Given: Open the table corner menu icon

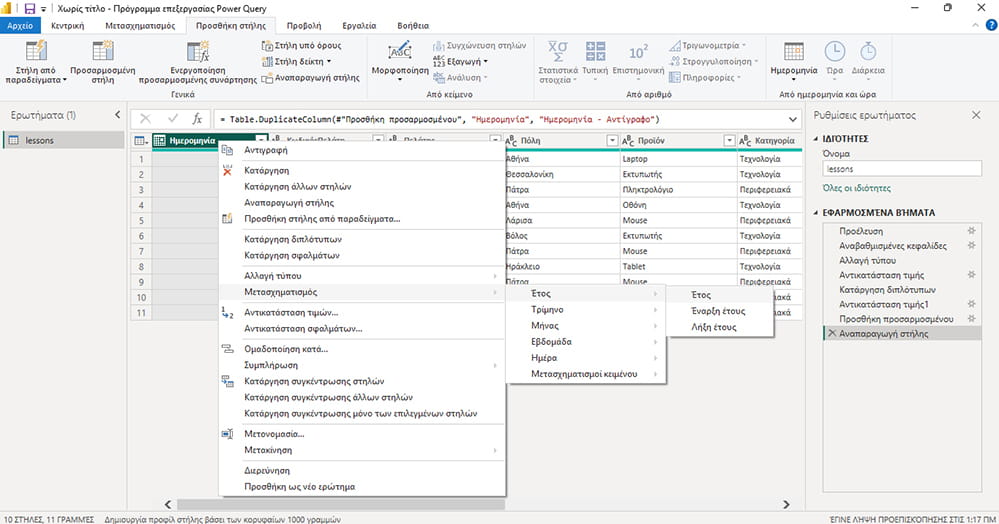Looking at the screenshot, I should point(141,140).
